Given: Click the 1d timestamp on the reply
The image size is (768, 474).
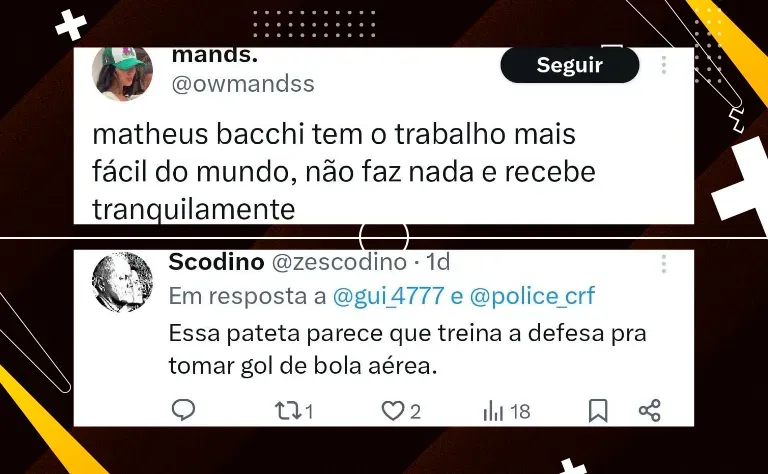Looking at the screenshot, I should pos(437,262).
